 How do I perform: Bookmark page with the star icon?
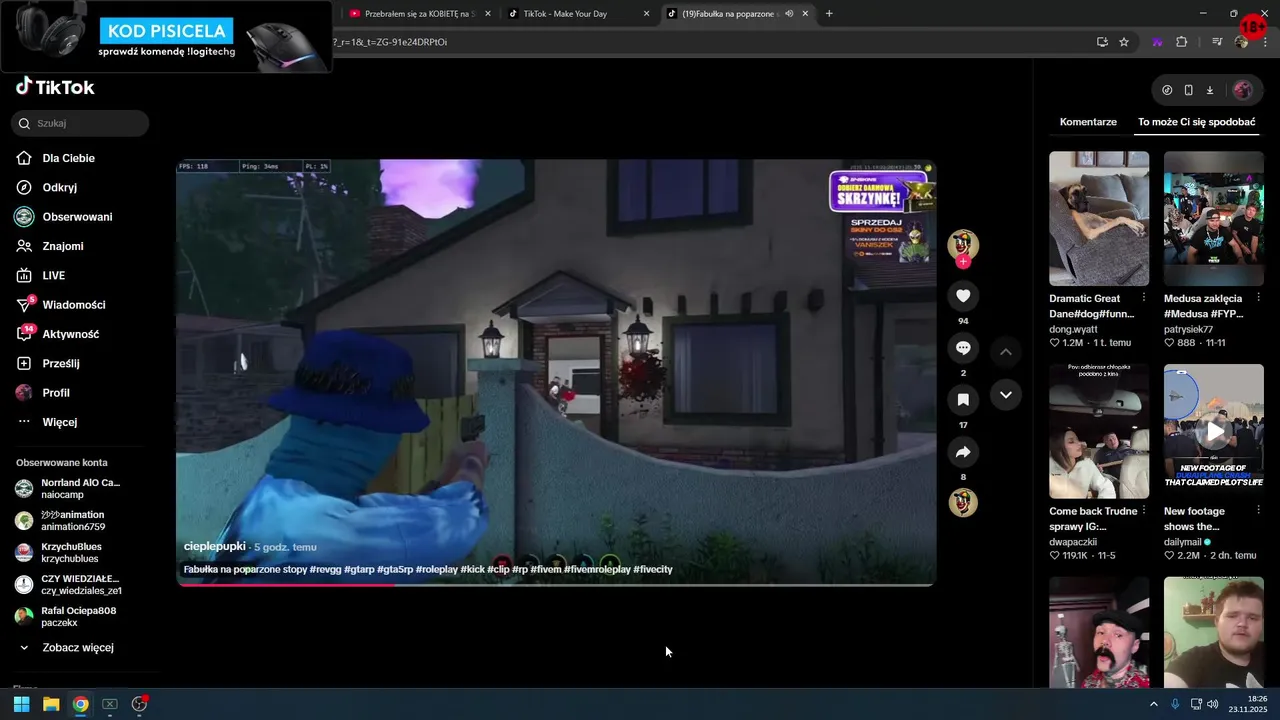pos(1124,42)
